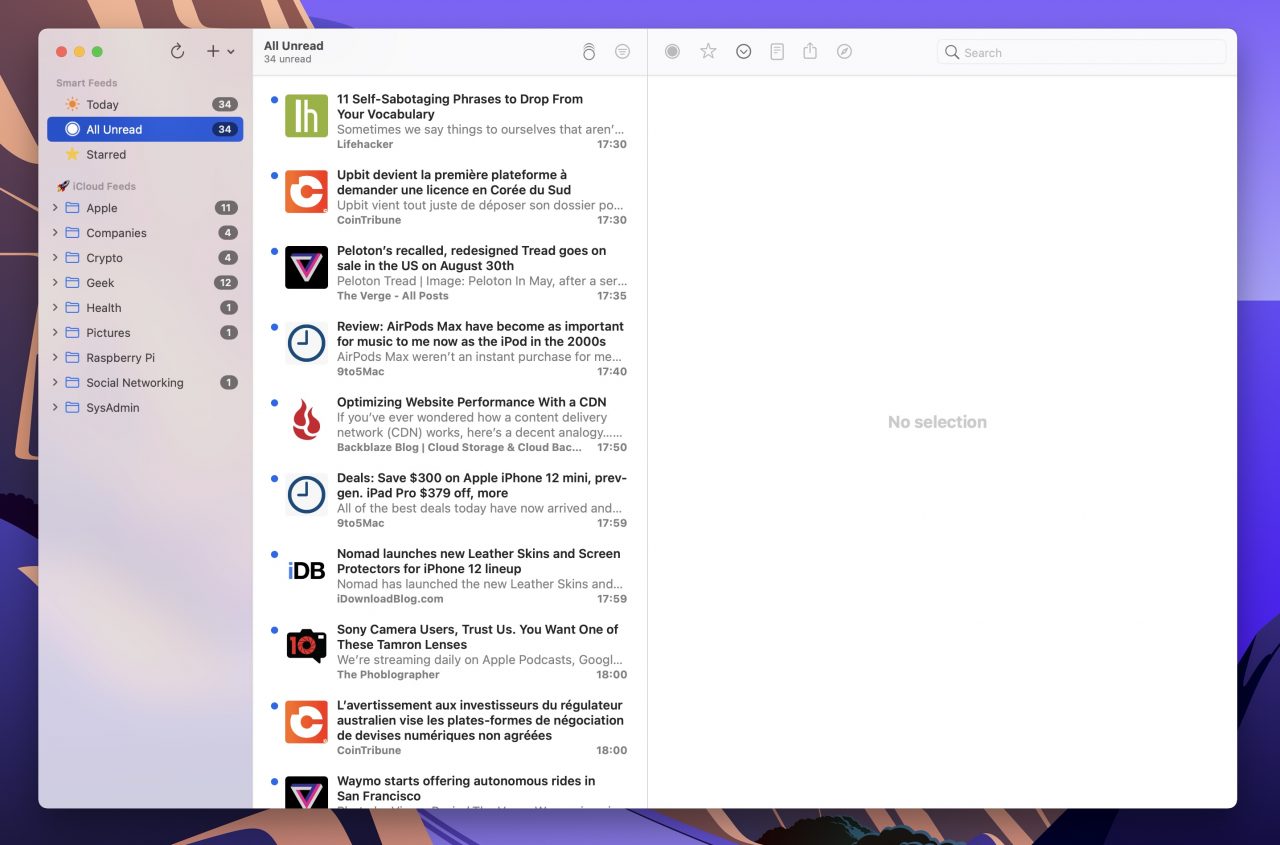Click the 34 badge on Today

coord(224,104)
